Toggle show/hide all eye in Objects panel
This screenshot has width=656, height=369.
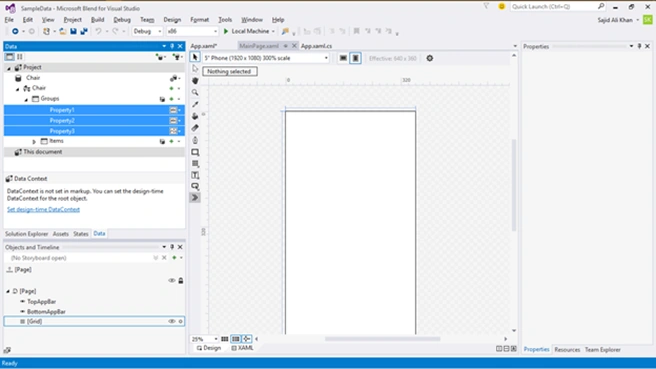point(172,280)
